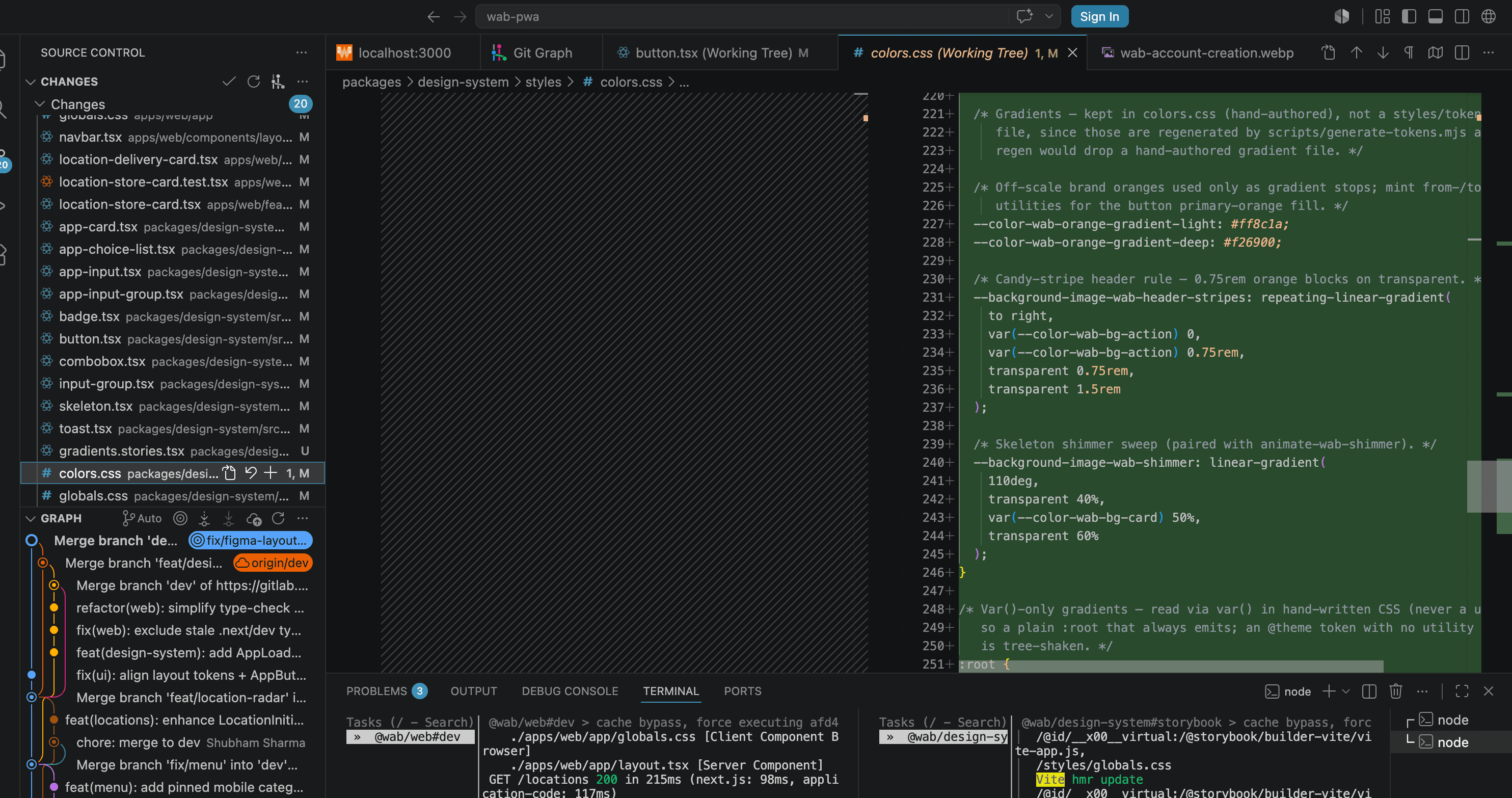Discard changes on the colors.css row
Screen dimensions: 1512x798
(x=251, y=473)
